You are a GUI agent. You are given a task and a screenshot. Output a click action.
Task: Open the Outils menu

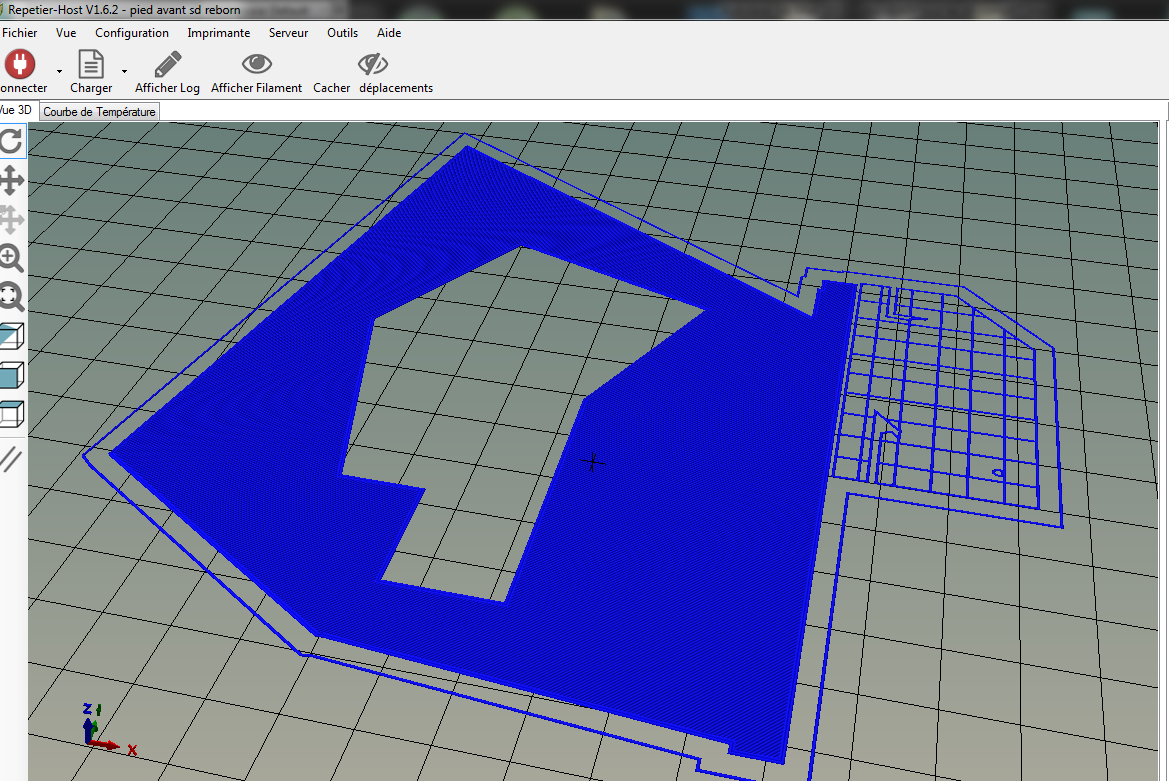point(342,33)
